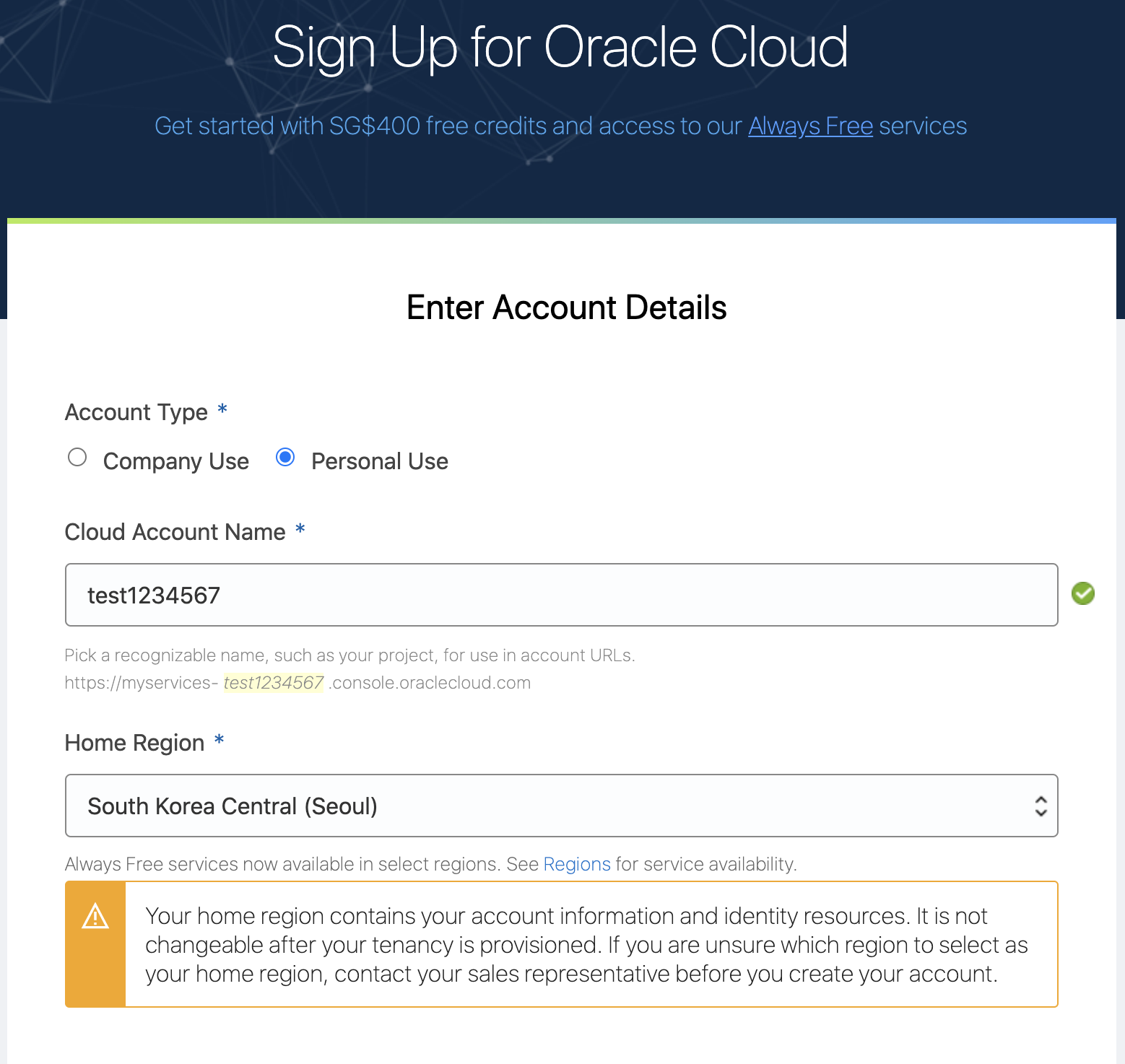This screenshot has height=1064, width=1125.
Task: Click the green validation checkmark icon
Action: [1082, 593]
